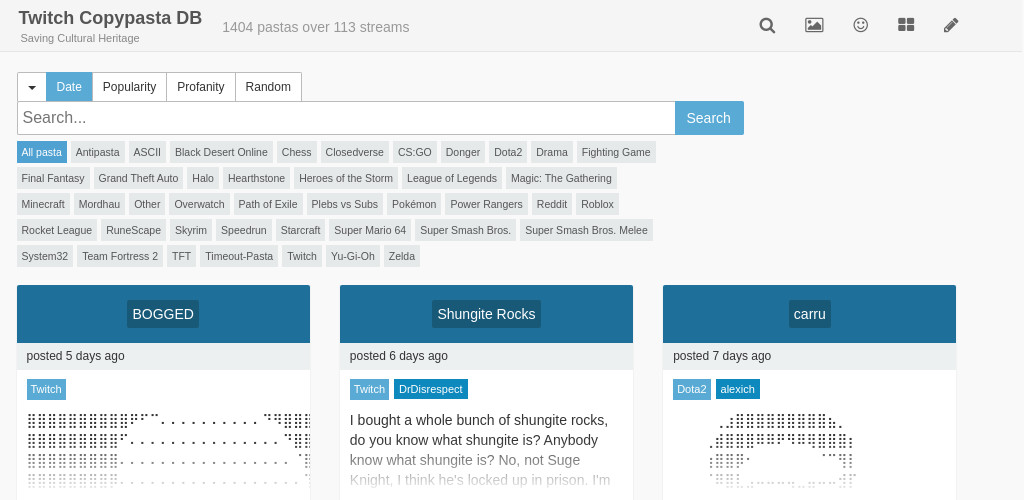Screen dimensions: 1024x500
Task: Select the Plebs vs Subs tag
Action: [x=345, y=204]
